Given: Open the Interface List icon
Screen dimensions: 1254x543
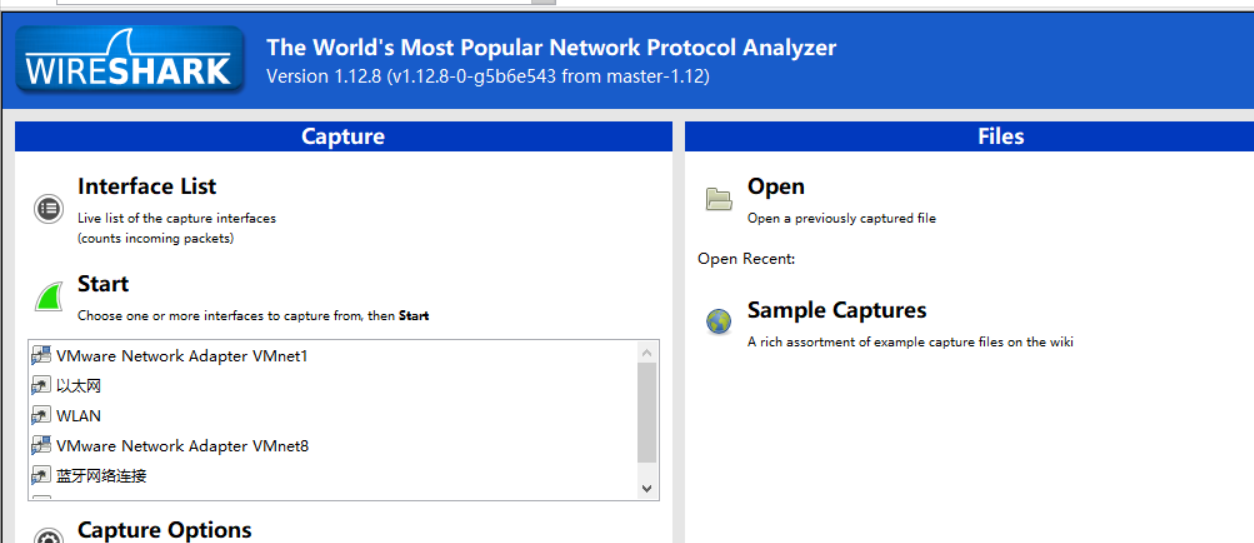Looking at the screenshot, I should point(48,208).
